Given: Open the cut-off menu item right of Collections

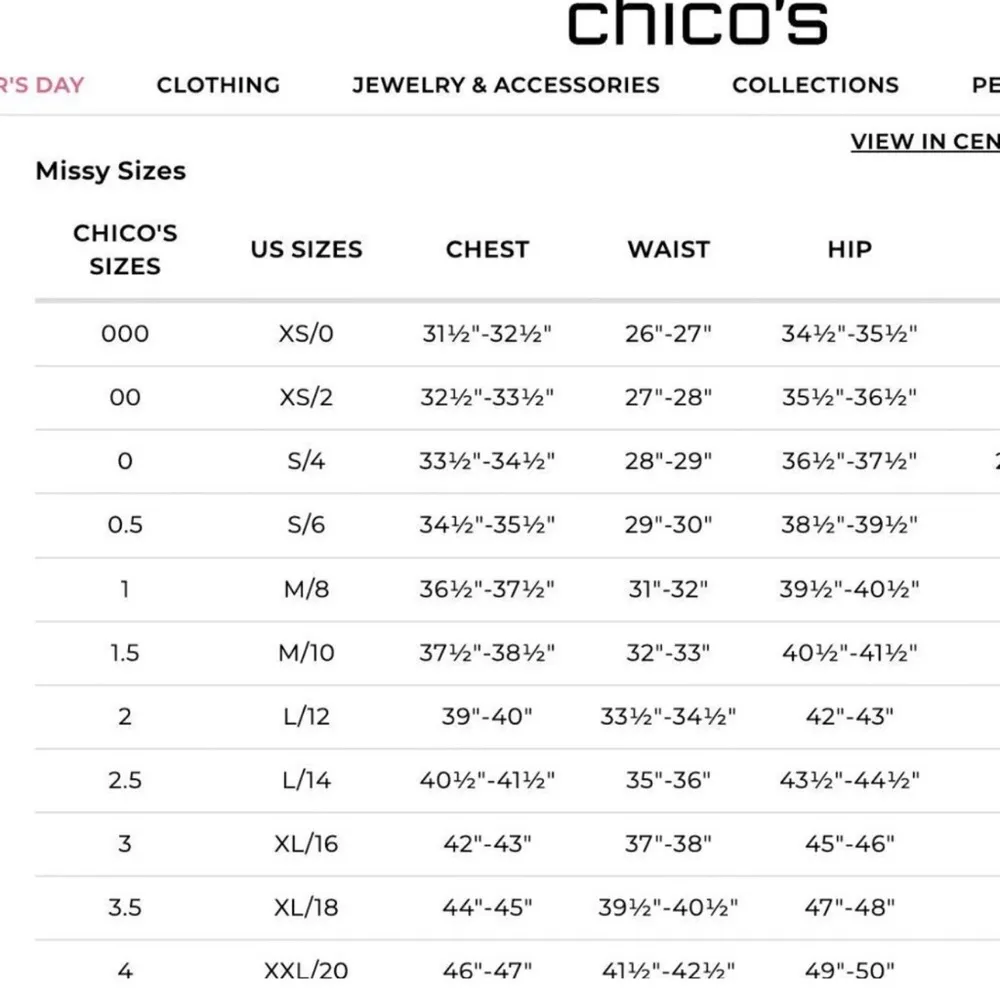Looking at the screenshot, I should click(985, 85).
